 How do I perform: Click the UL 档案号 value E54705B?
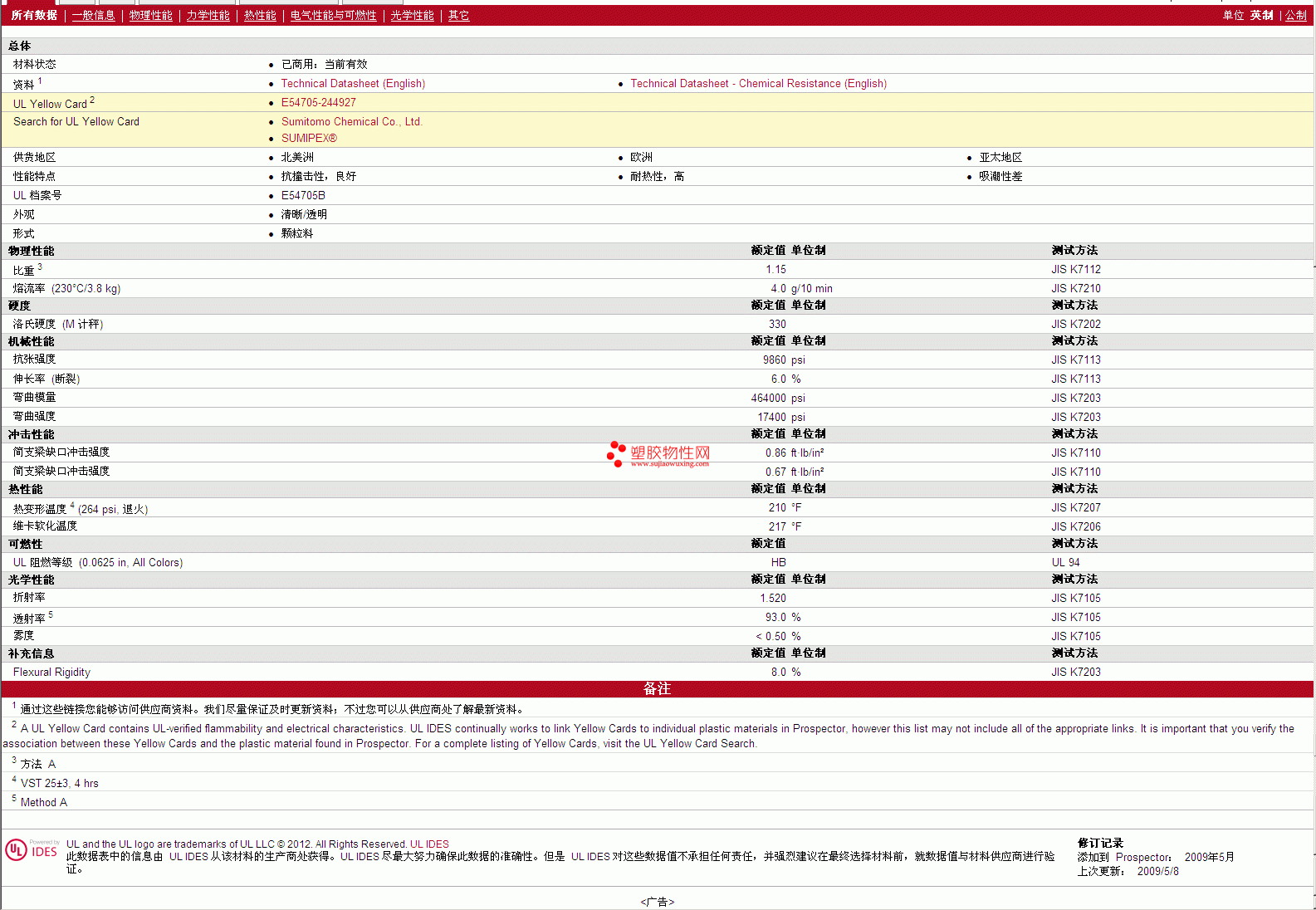pyautogui.click(x=303, y=196)
